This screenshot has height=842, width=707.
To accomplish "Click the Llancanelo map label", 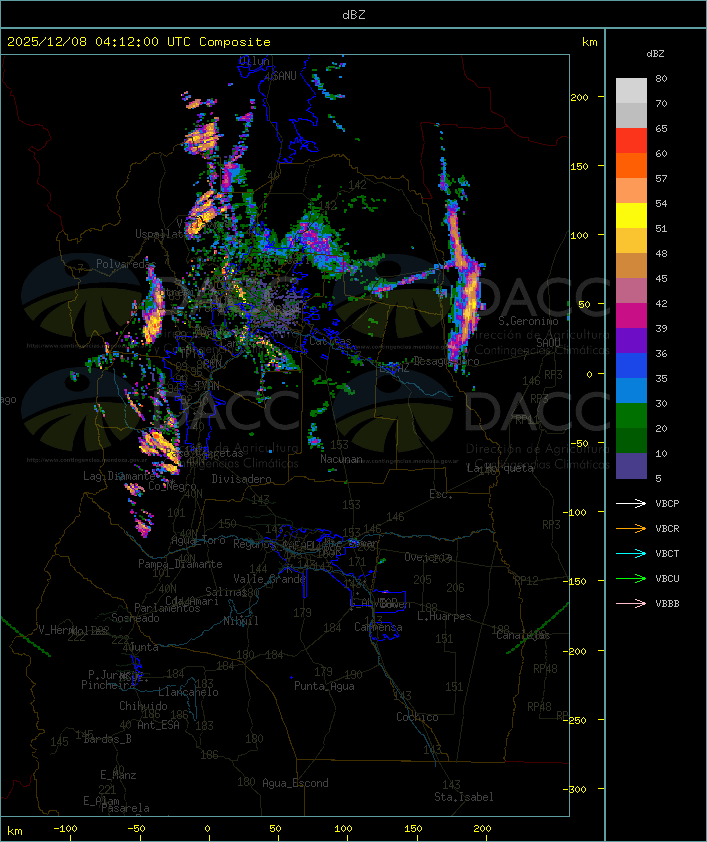I will pyautogui.click(x=188, y=692).
